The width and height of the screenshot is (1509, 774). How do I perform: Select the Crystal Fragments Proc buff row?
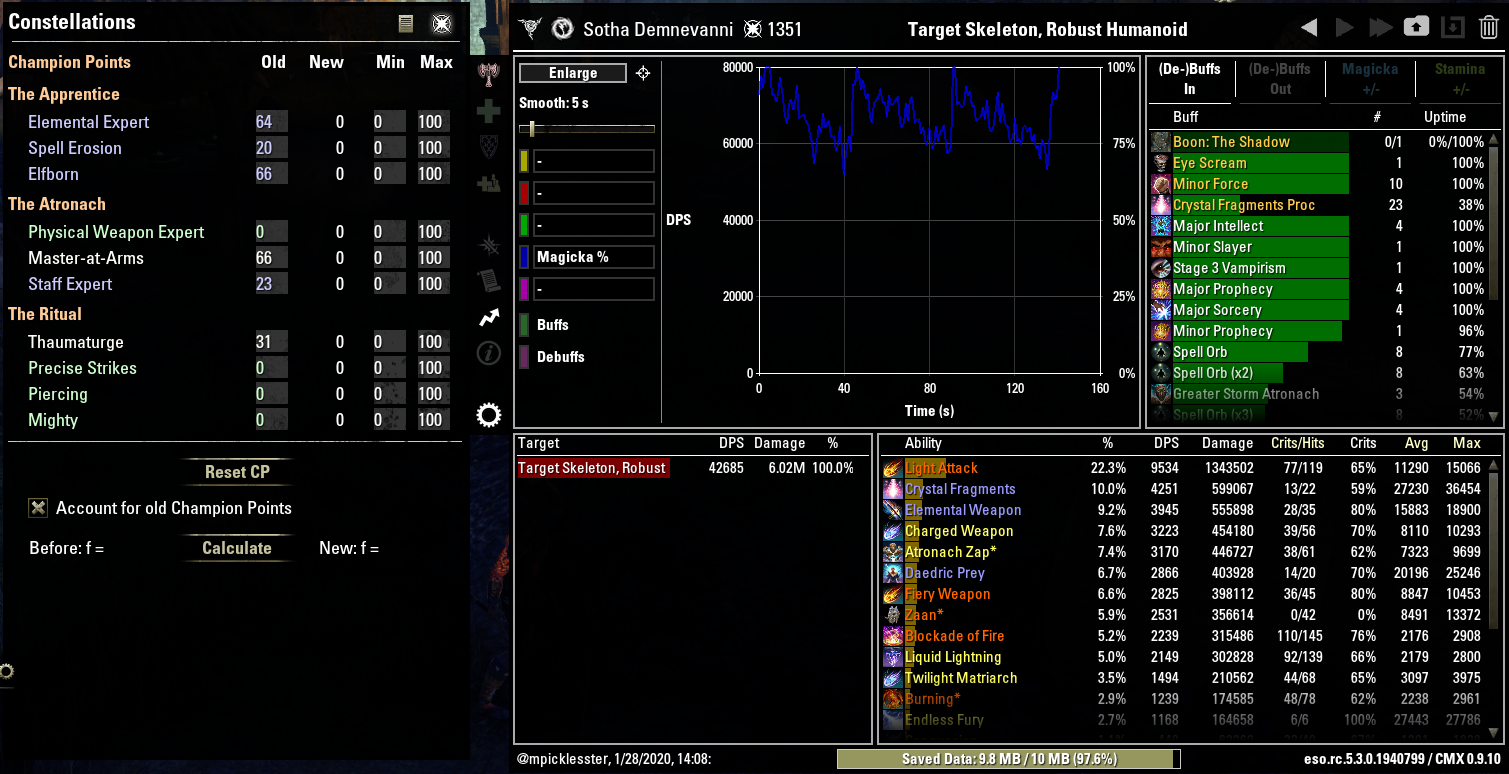[1318, 205]
